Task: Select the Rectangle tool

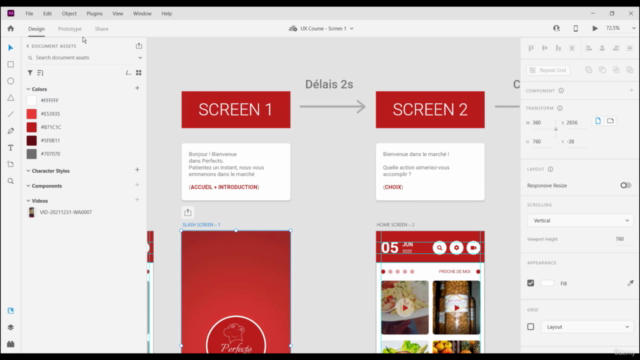Action: pos(11,64)
